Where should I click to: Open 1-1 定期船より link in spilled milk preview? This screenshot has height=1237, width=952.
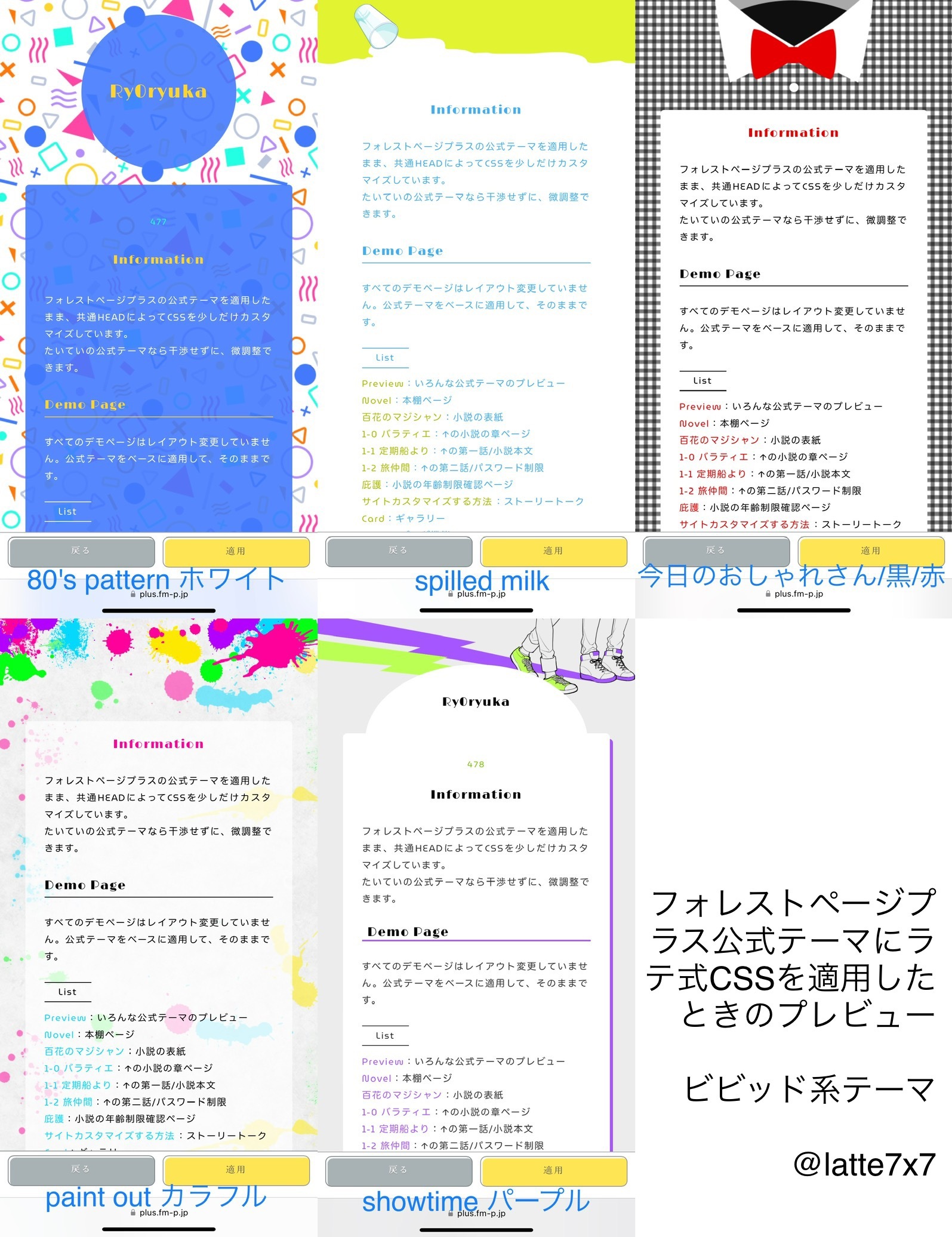(395, 451)
